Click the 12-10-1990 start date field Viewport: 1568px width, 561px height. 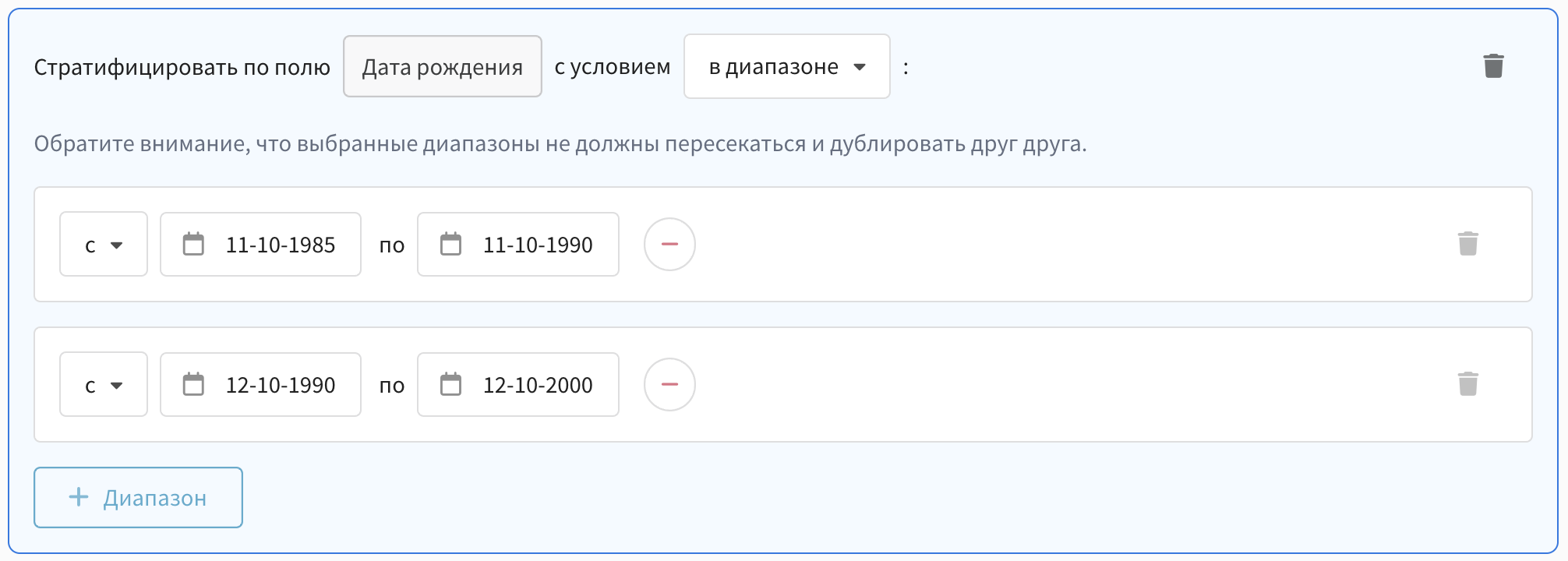pos(280,385)
